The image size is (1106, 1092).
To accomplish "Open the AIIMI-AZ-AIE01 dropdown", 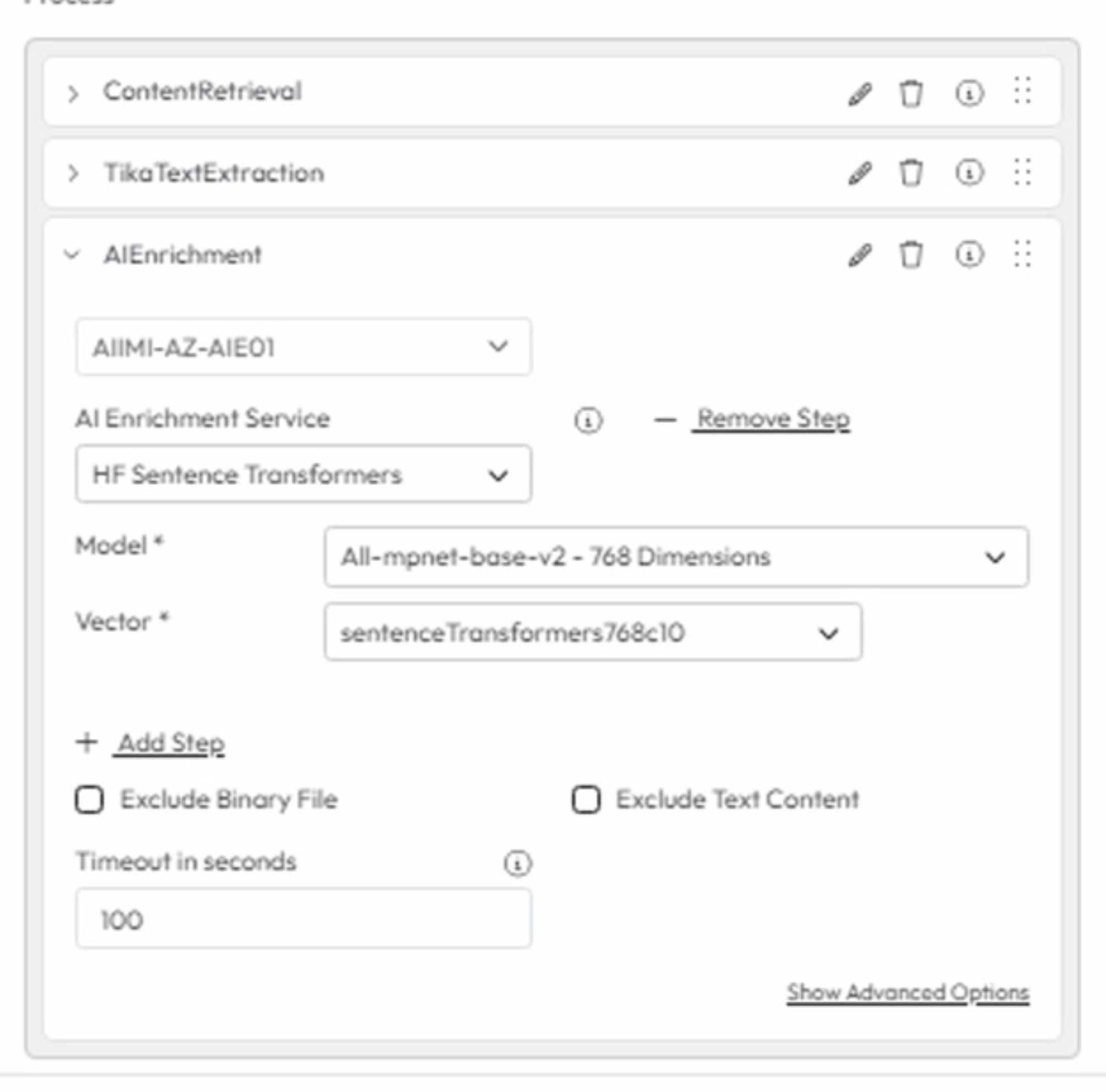I will (303, 347).
